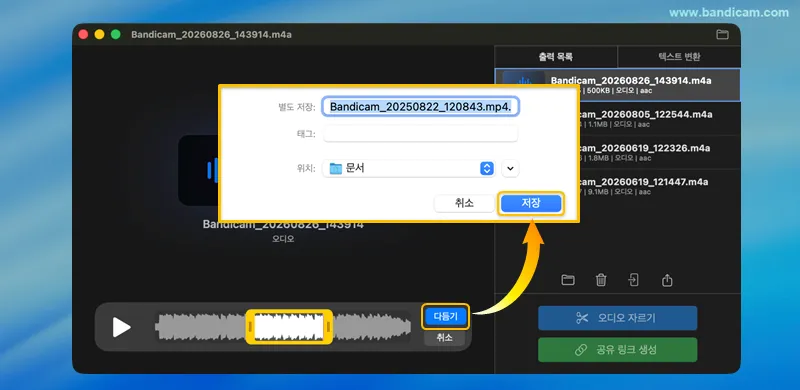Open the 위치 문서 location dropdown
Image resolution: width=800 pixels, height=390 pixels.
(409, 168)
